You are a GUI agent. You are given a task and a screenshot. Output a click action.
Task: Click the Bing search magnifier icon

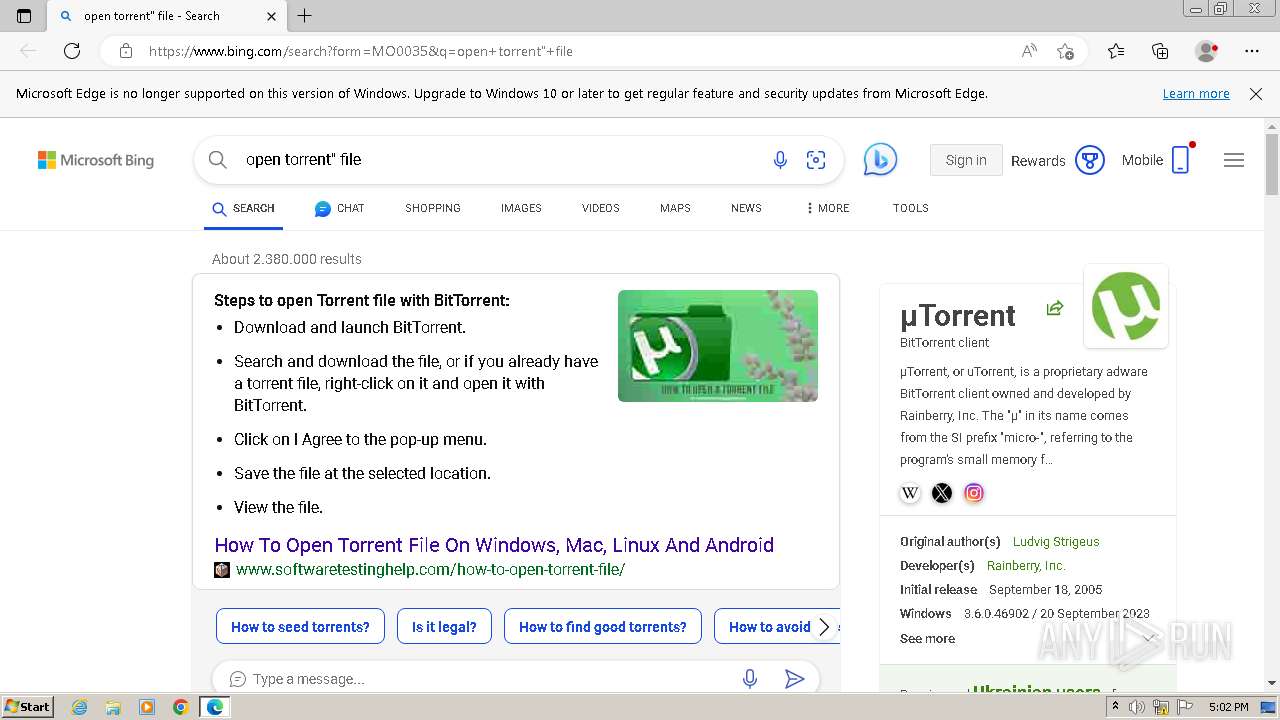[x=217, y=159]
